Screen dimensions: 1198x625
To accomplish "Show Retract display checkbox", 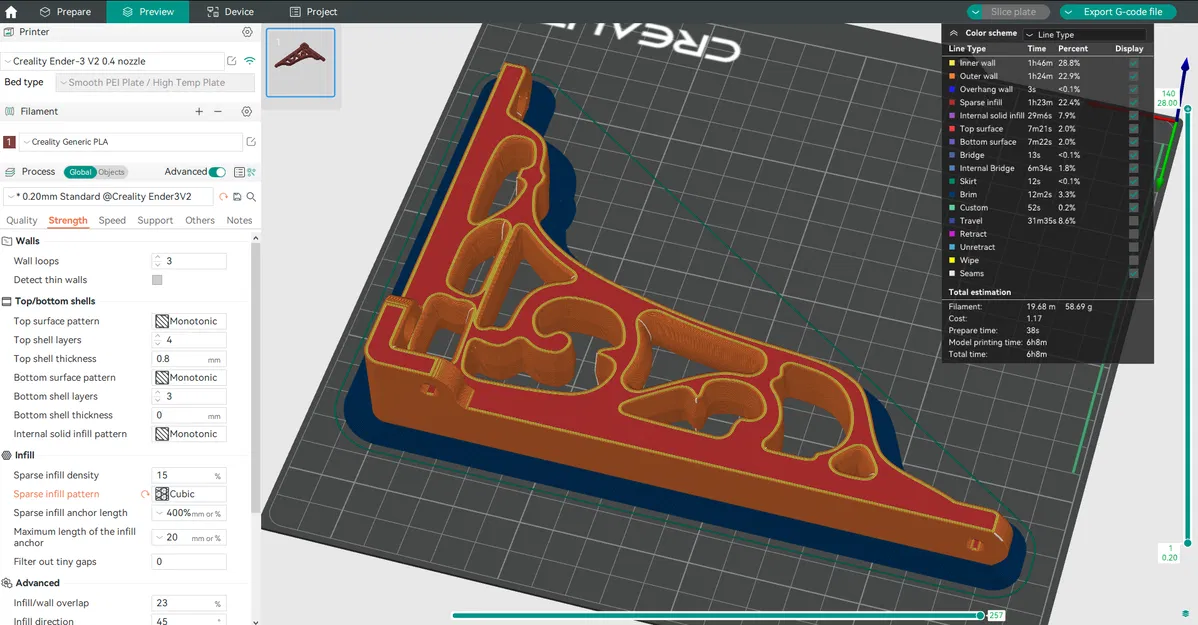I will 1134,234.
